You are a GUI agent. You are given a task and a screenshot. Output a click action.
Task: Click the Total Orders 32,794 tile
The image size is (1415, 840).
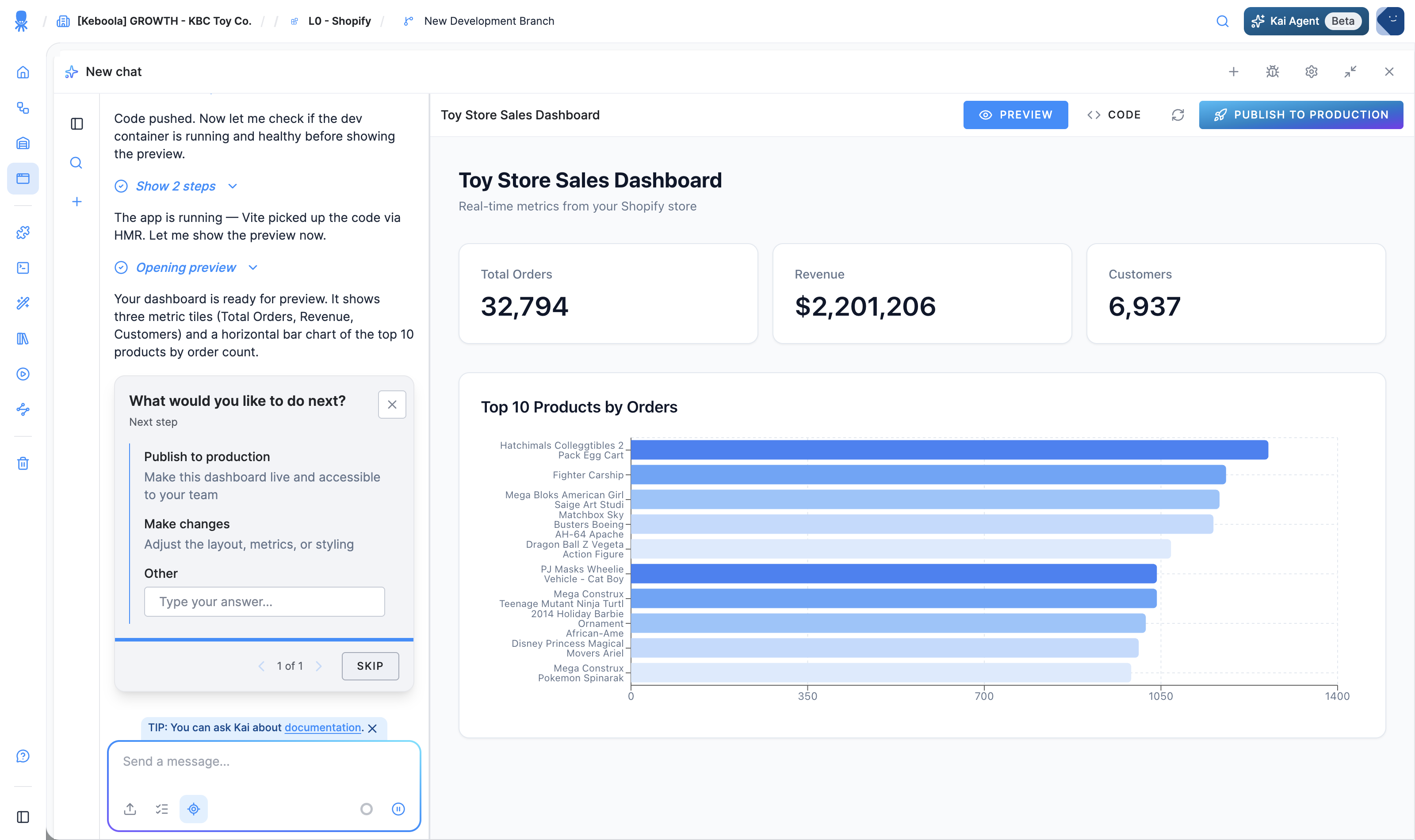pos(608,294)
